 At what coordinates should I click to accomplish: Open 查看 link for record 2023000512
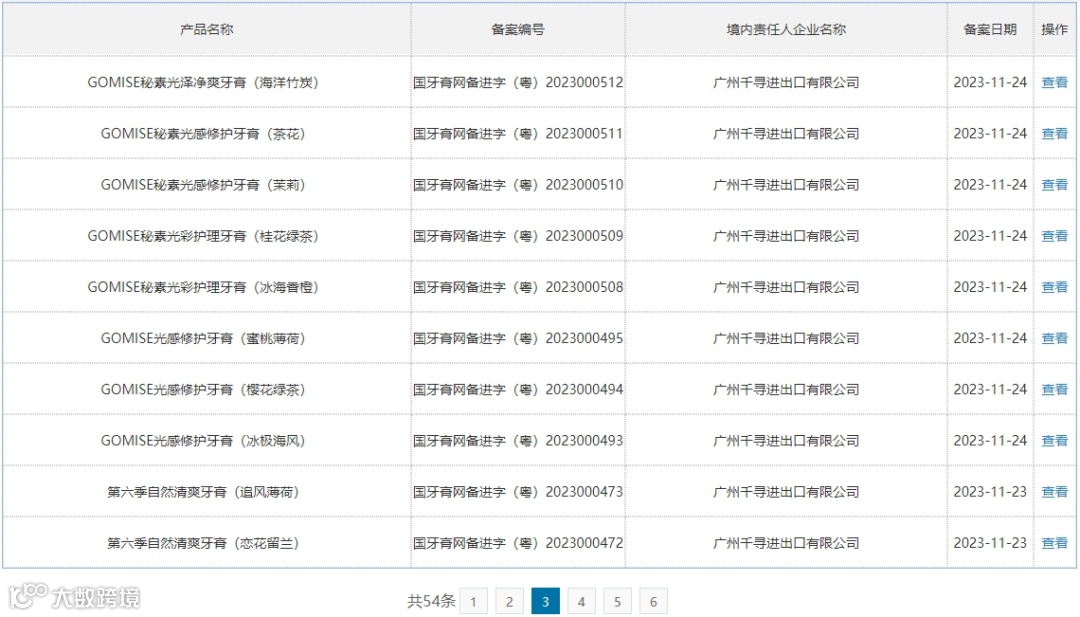point(1054,83)
